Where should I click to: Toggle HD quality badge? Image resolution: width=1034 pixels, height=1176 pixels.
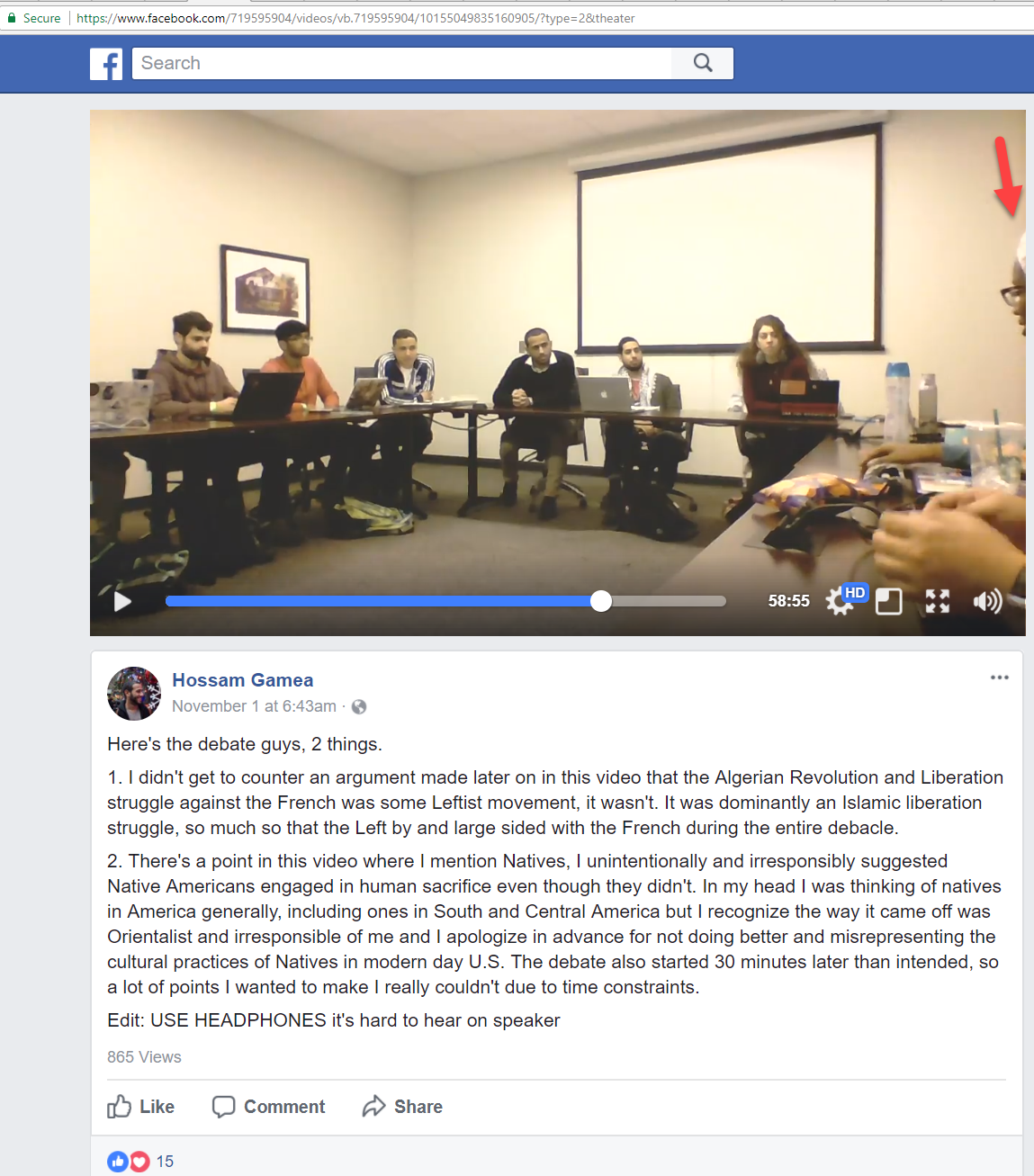click(x=855, y=593)
